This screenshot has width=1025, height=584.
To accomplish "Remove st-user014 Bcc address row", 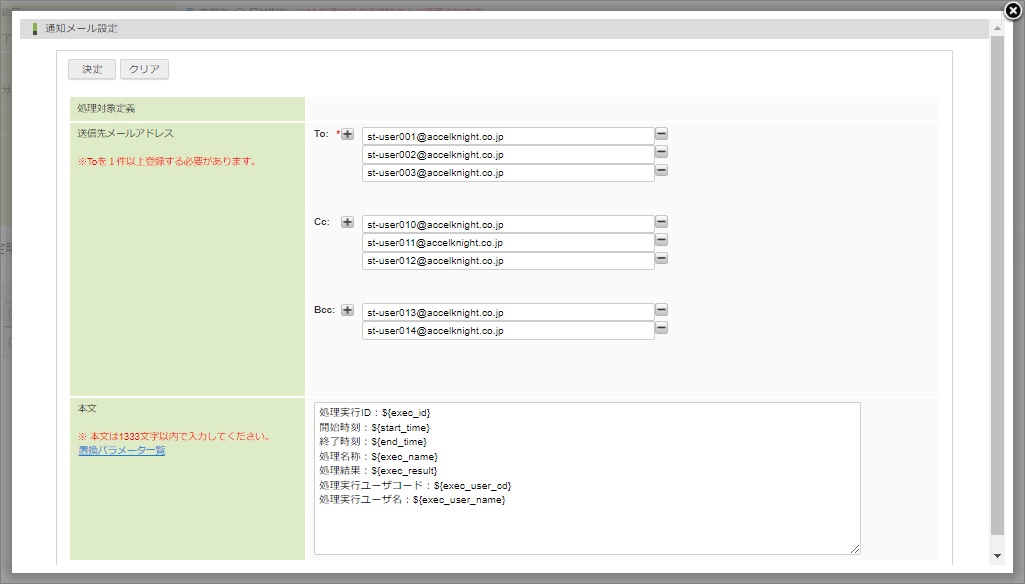I will (x=661, y=328).
